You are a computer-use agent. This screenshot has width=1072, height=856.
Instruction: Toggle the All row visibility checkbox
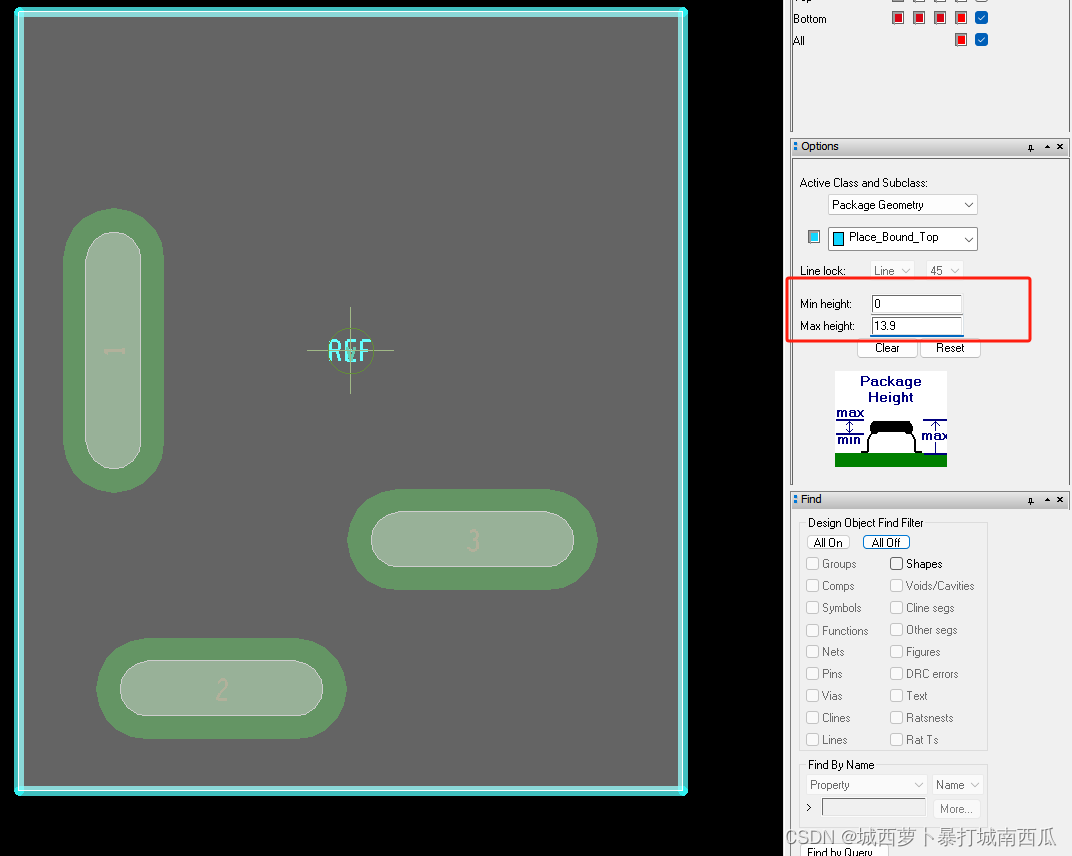tap(981, 40)
